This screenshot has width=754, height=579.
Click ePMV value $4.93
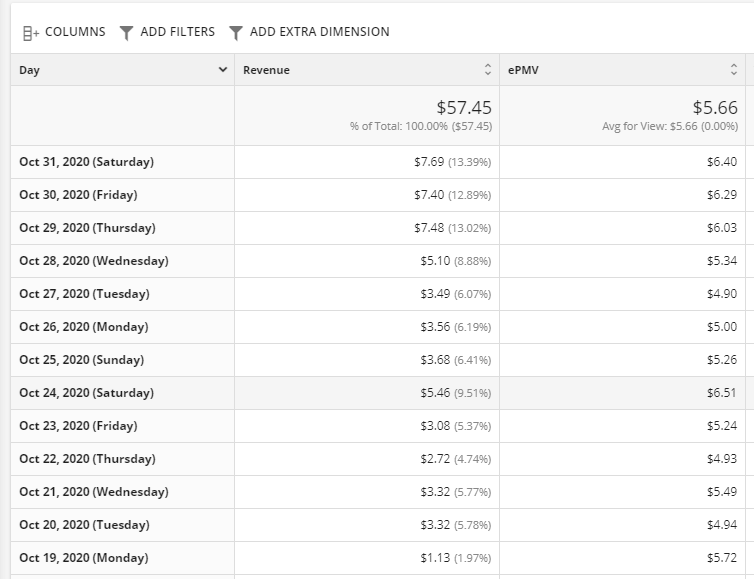(x=722, y=459)
